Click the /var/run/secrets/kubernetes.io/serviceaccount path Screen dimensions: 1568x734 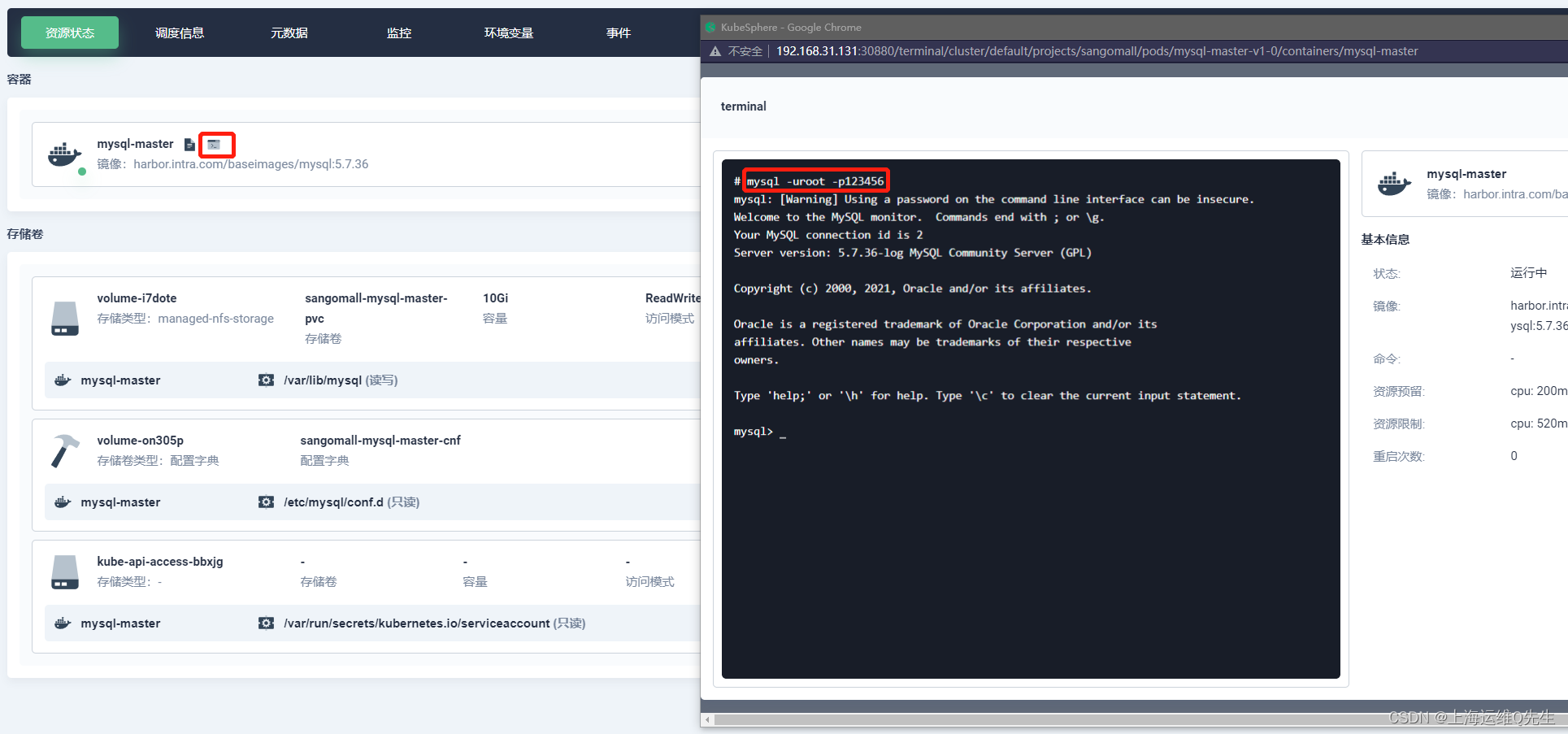417,623
